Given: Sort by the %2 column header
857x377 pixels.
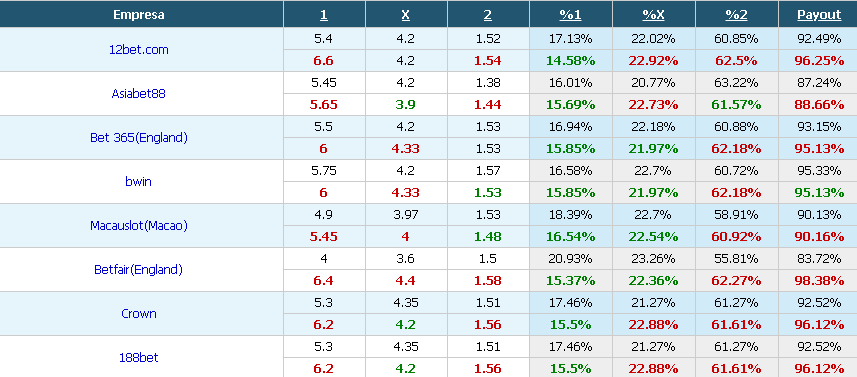Looking at the screenshot, I should click(736, 15).
